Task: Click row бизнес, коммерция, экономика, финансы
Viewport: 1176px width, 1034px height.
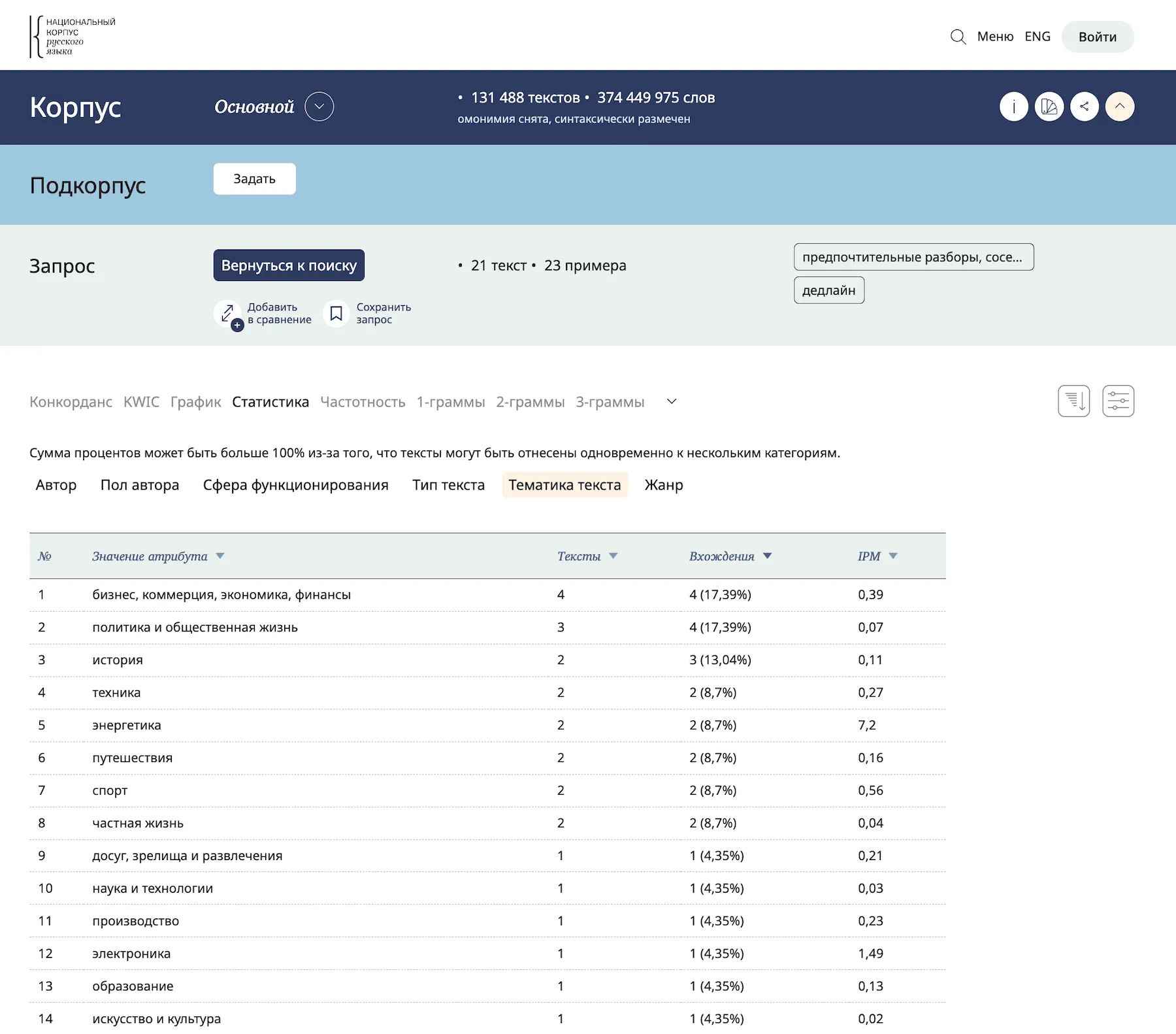Action: tap(487, 595)
